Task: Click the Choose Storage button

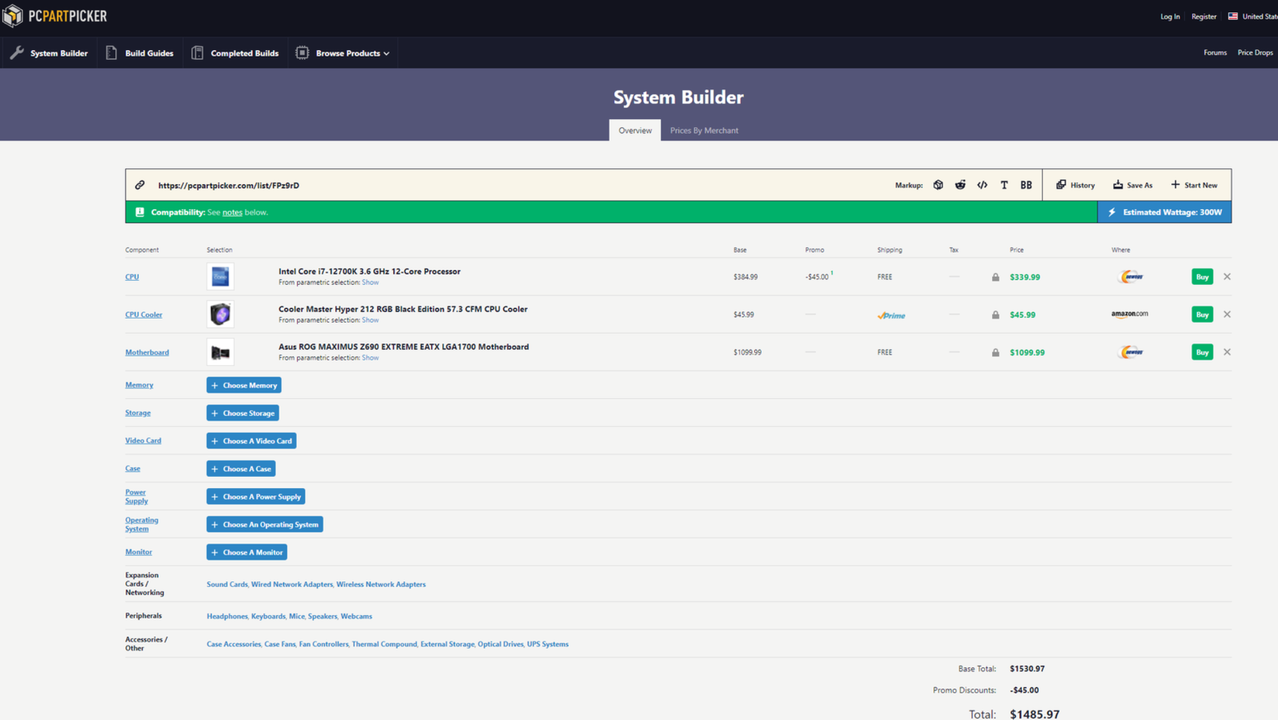Action: click(243, 413)
